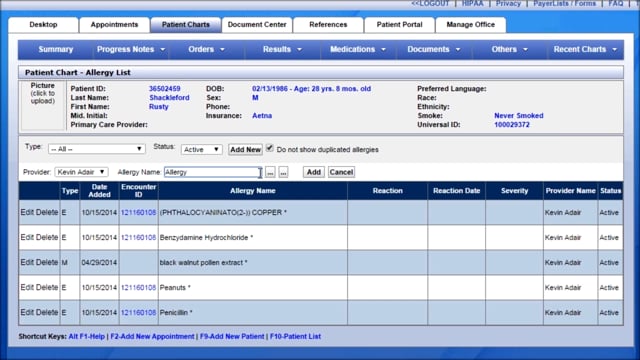
Task: Open the Type filter dropdown
Action: pos(96,149)
